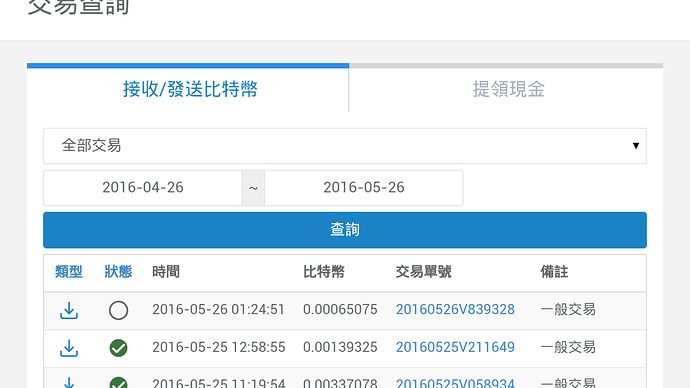690x388 pixels.
Task: Click green checkmark status for 11:19:54 row
Action: [118, 382]
